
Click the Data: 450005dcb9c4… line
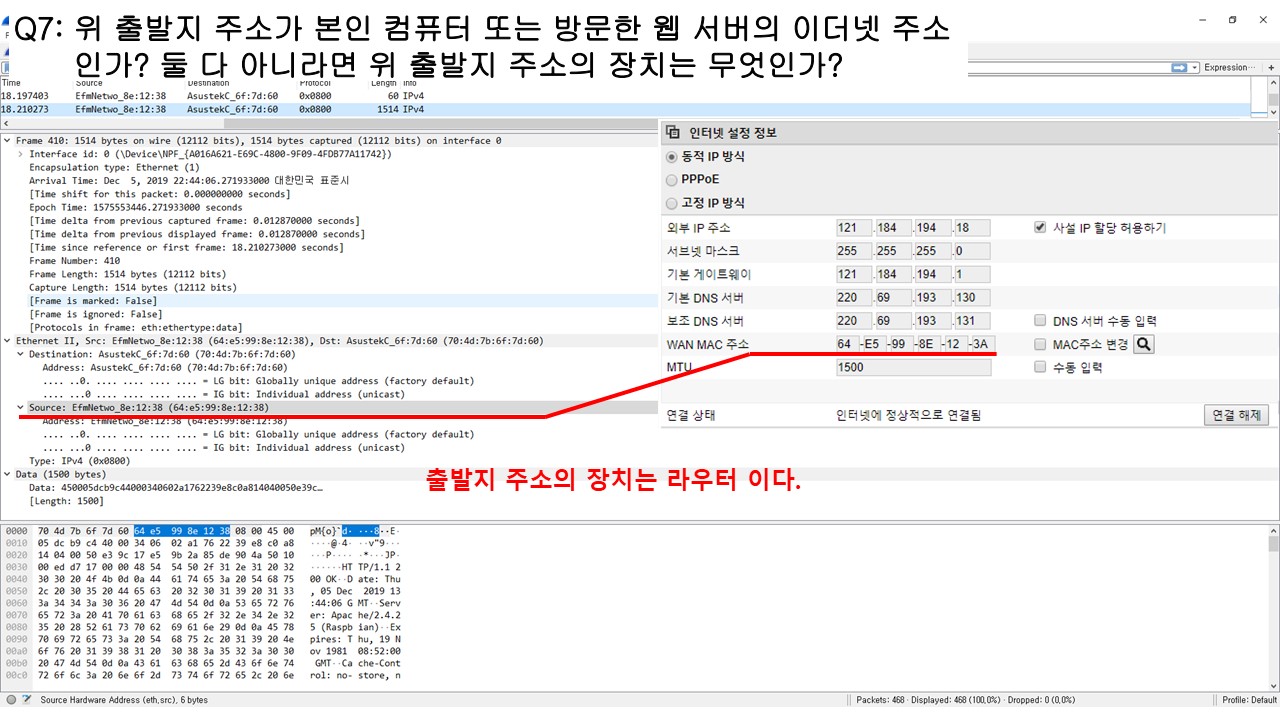point(175,487)
